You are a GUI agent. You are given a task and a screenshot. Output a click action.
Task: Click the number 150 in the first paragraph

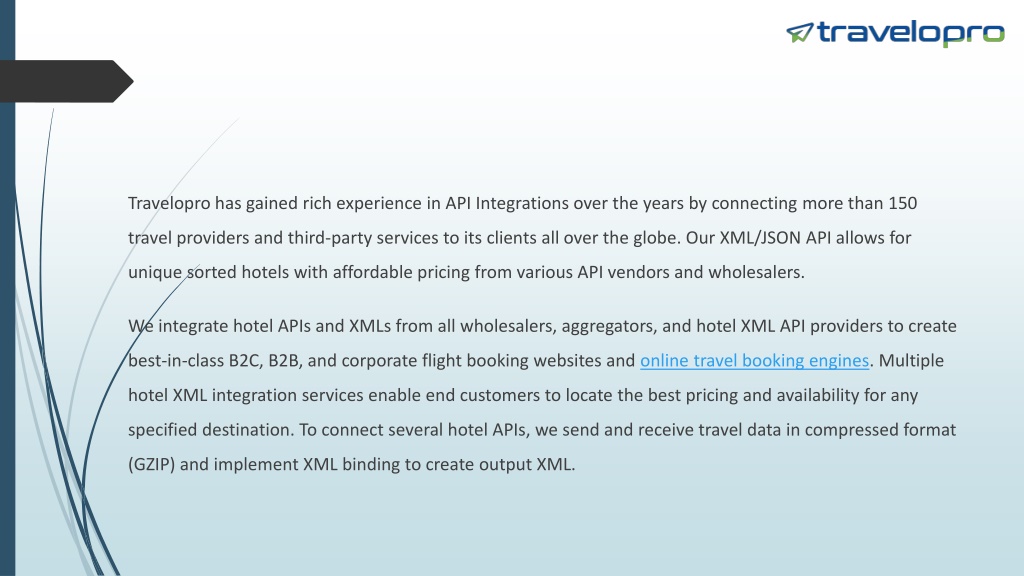(903, 203)
